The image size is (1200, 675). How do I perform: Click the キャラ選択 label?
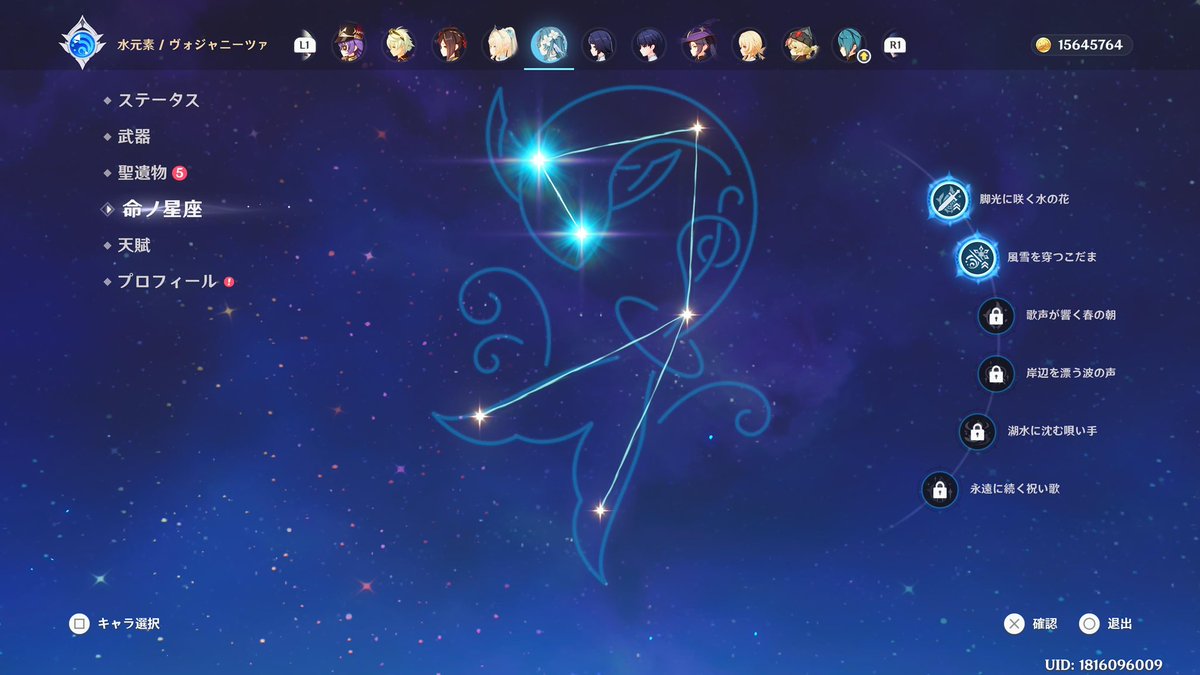[128, 624]
